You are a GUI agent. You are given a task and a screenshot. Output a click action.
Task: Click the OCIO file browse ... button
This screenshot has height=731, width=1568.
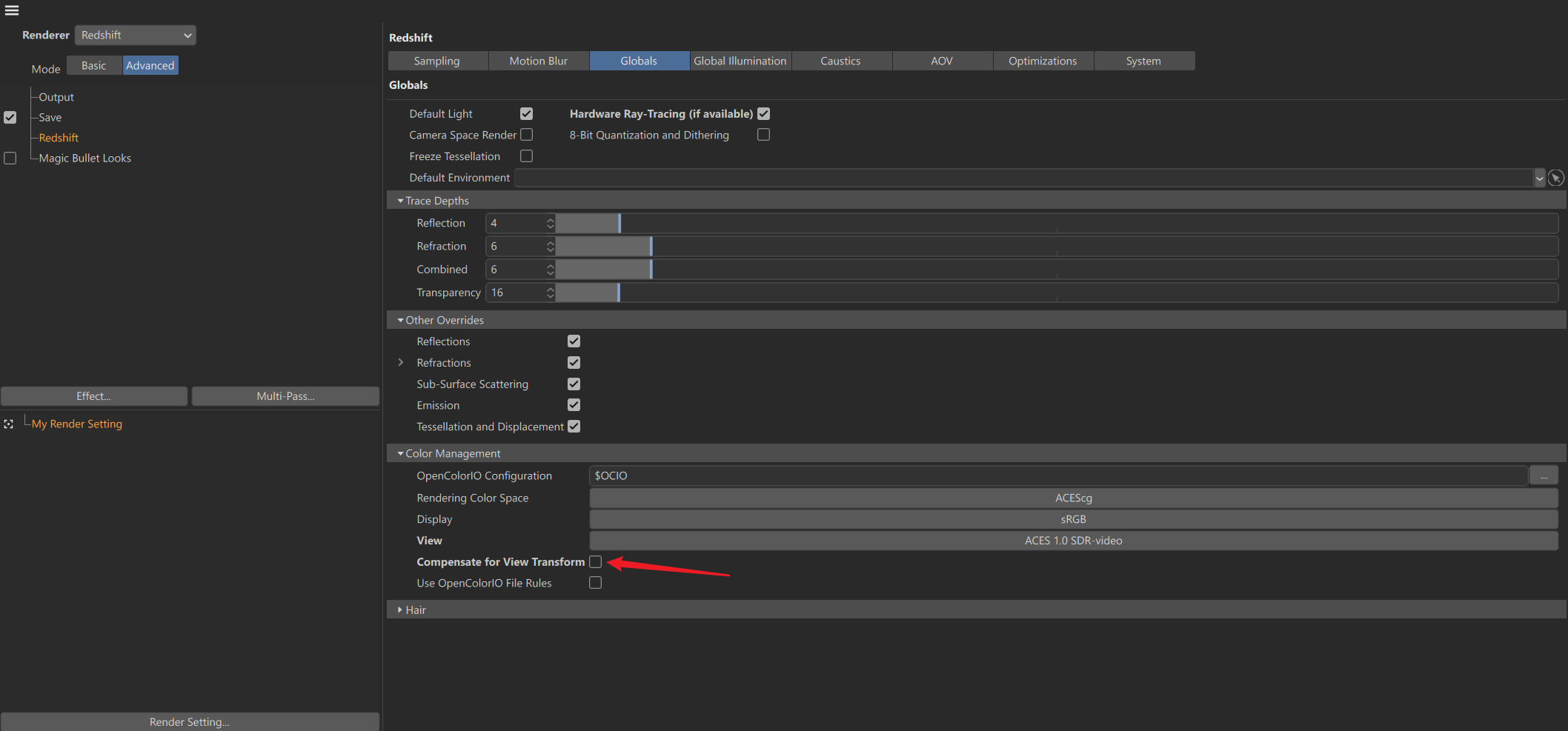pyautogui.click(x=1544, y=475)
